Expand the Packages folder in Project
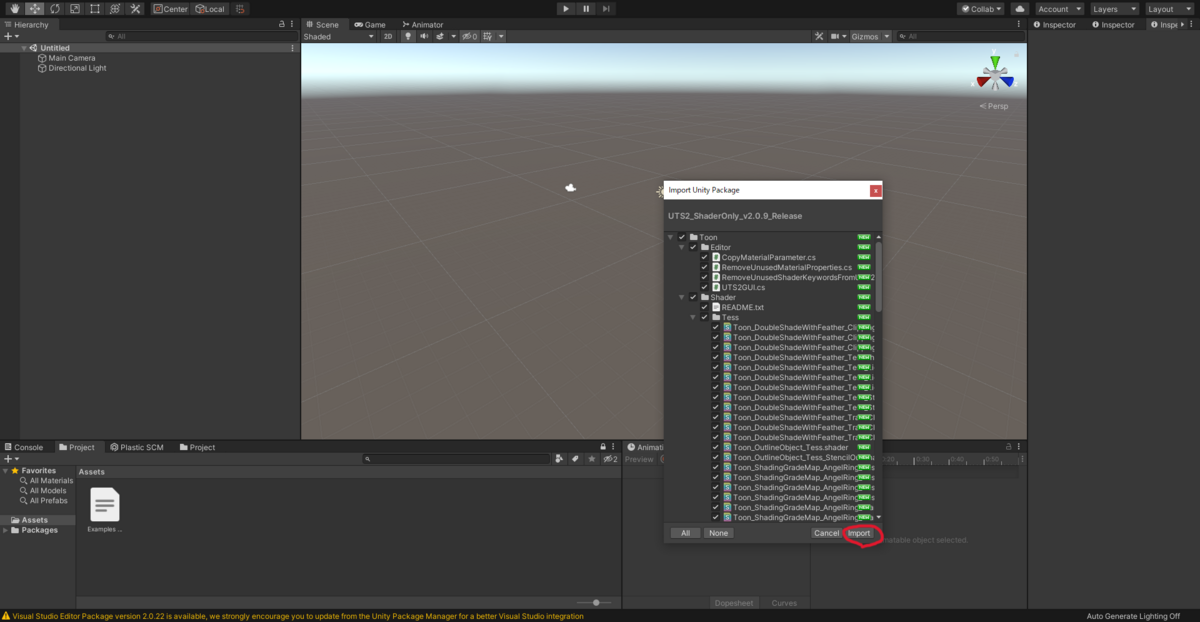 5,530
